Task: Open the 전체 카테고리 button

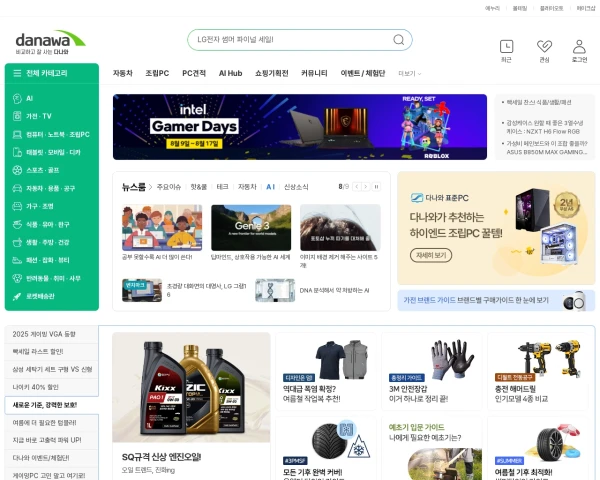Action: [52, 73]
